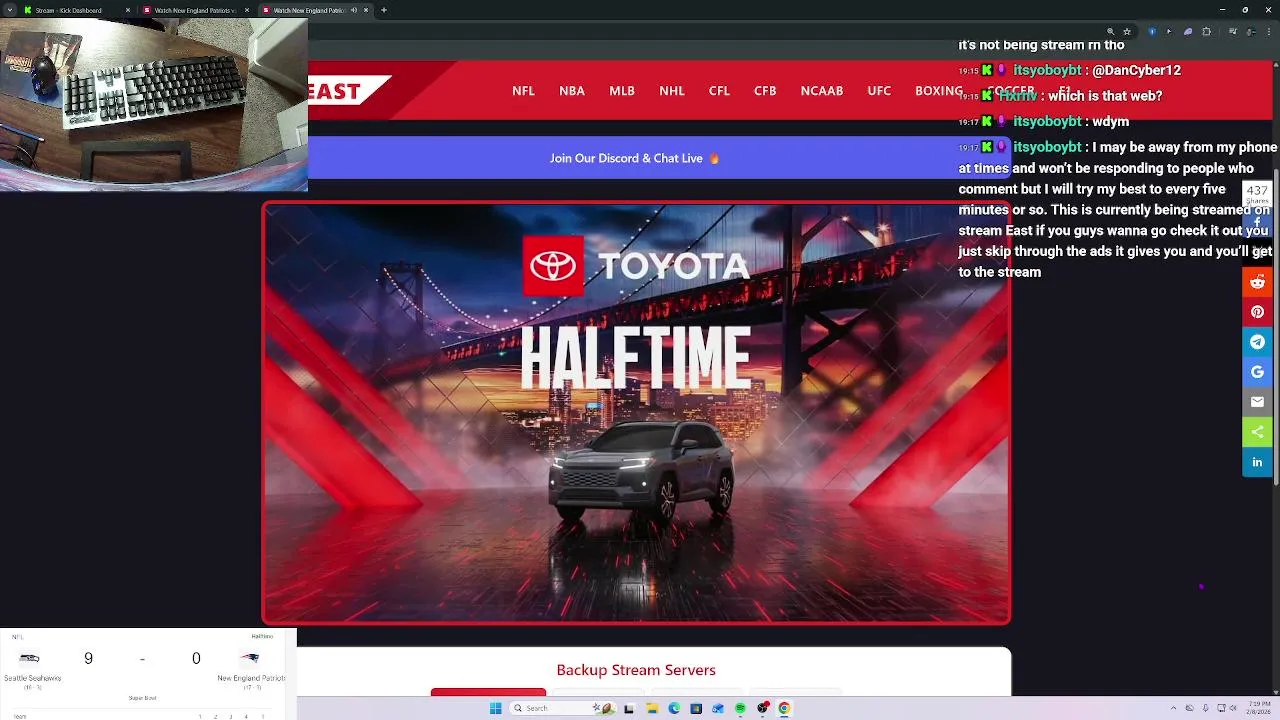Click the volume icon in system tray
The width and height of the screenshot is (1280, 720).
(1233, 708)
